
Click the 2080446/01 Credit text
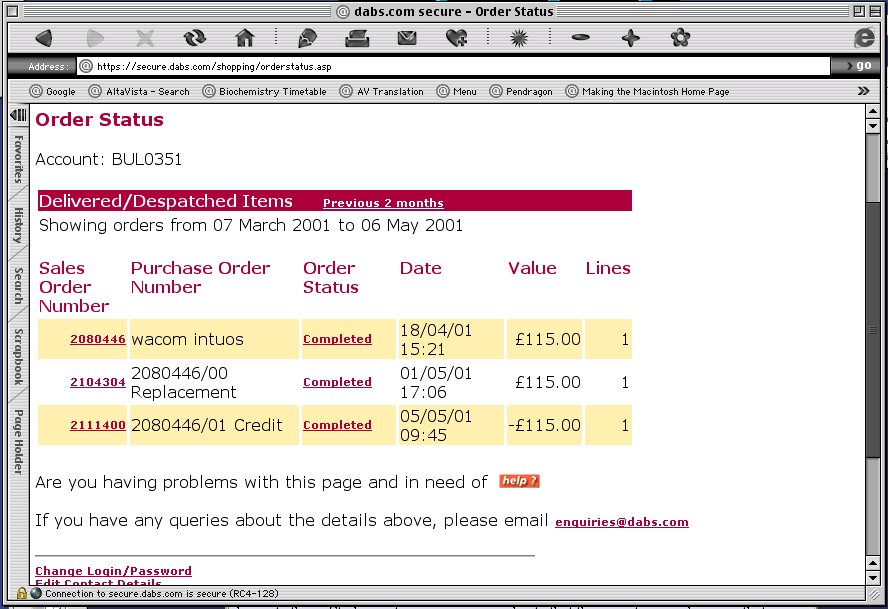207,425
